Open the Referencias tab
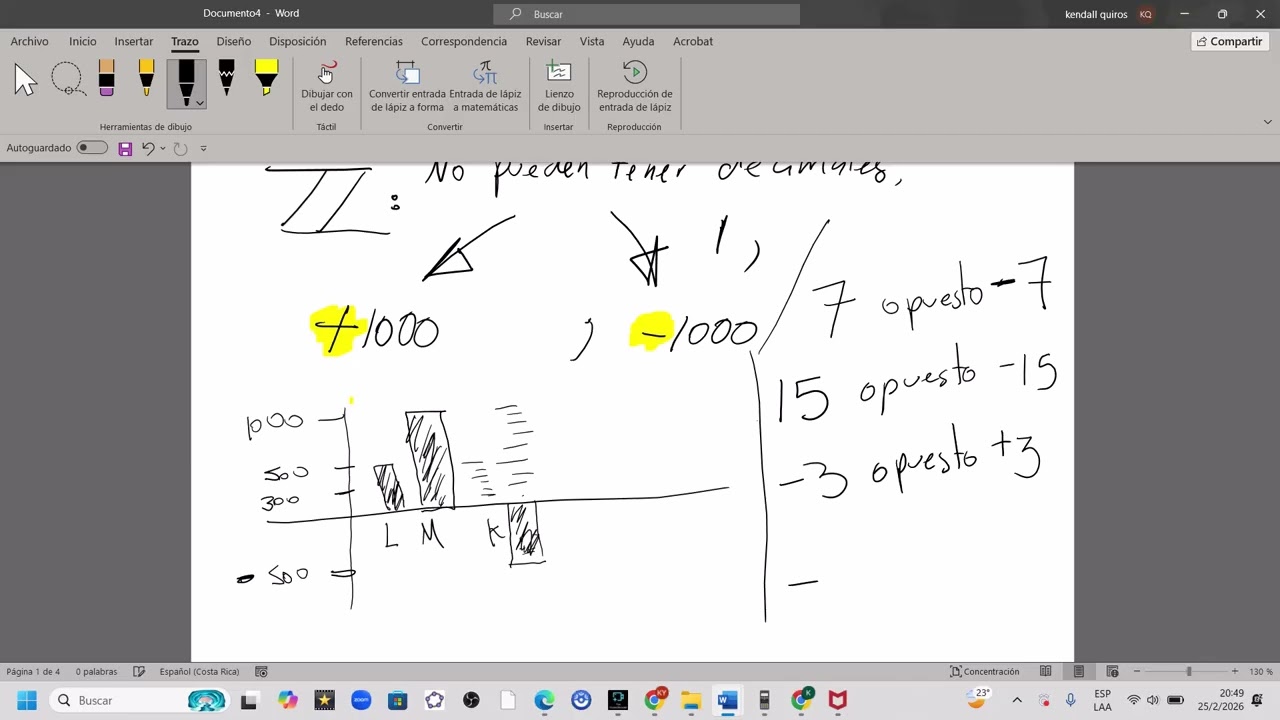The image size is (1280, 720). (374, 41)
